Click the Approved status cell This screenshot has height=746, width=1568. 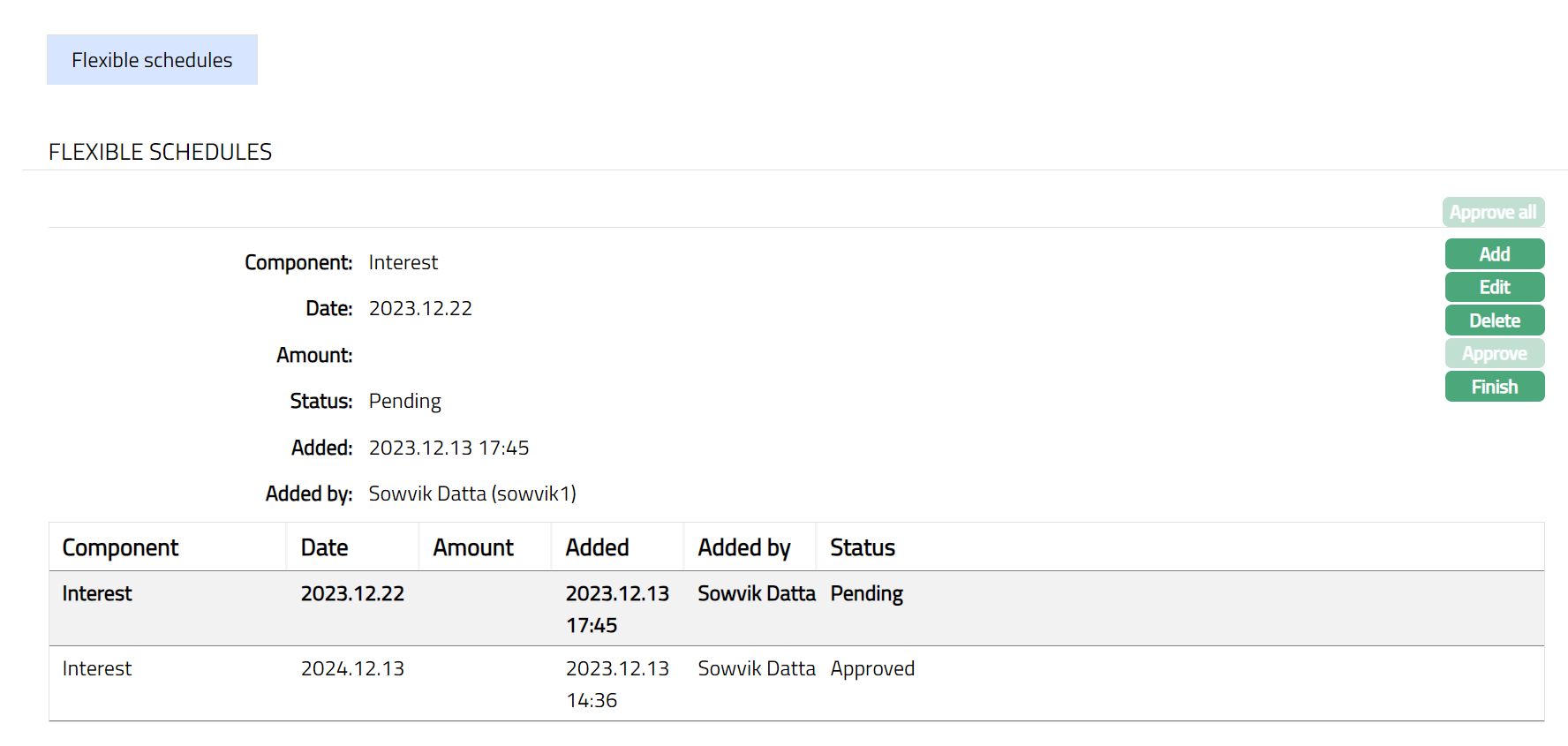coord(872,668)
